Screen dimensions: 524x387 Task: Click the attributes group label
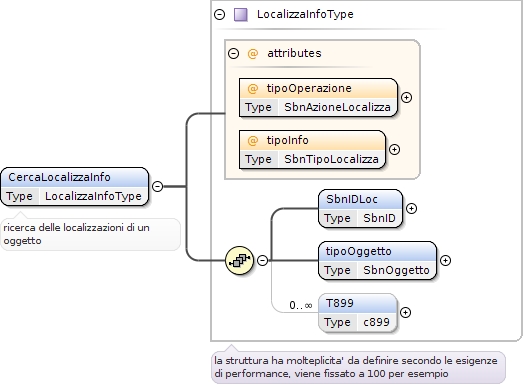point(294,53)
